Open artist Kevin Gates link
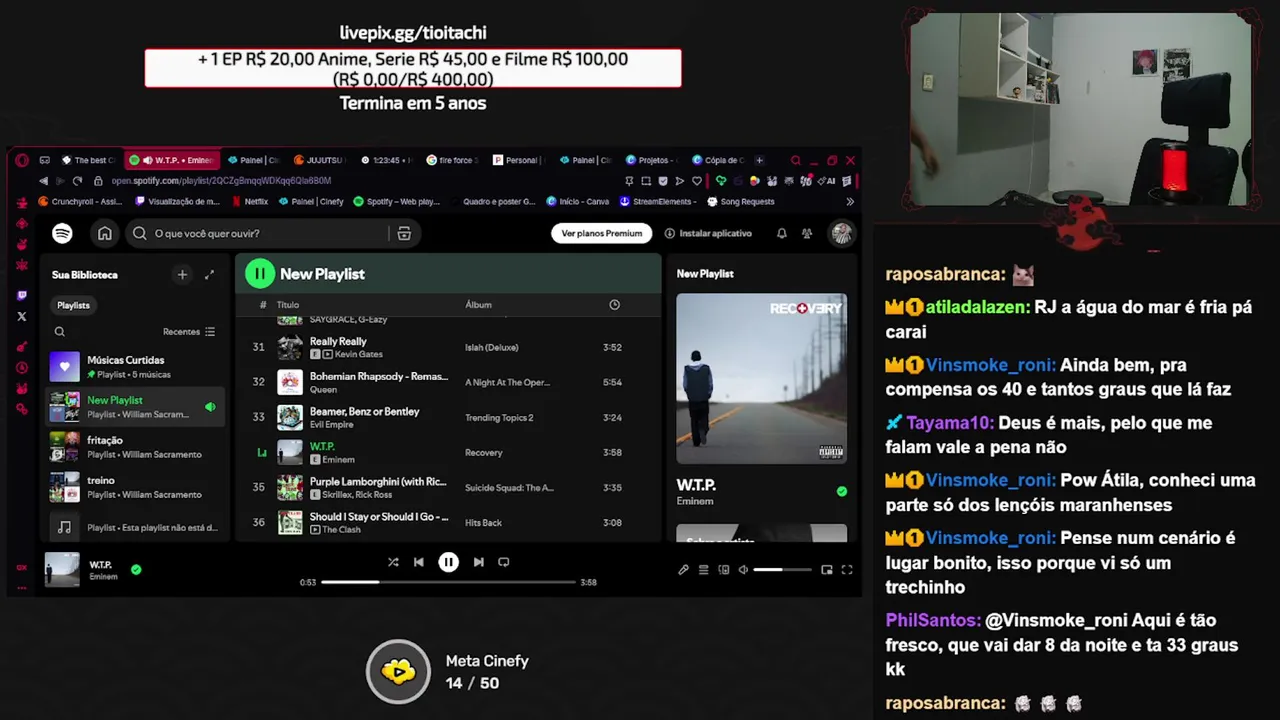 coord(359,355)
